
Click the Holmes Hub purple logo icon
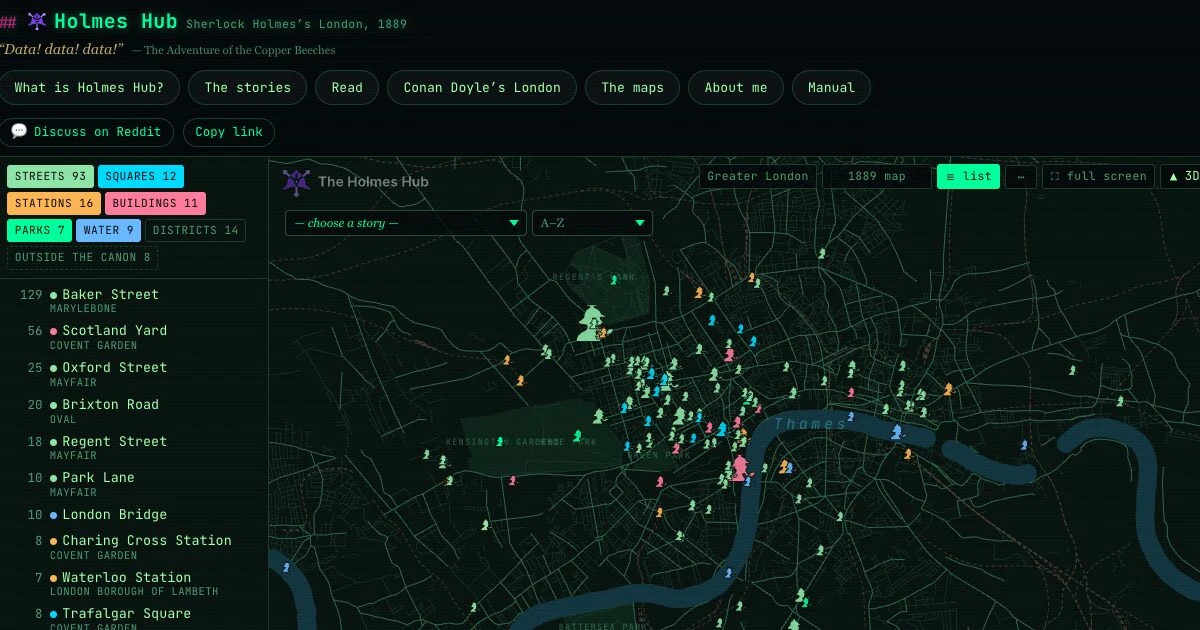tap(36, 21)
